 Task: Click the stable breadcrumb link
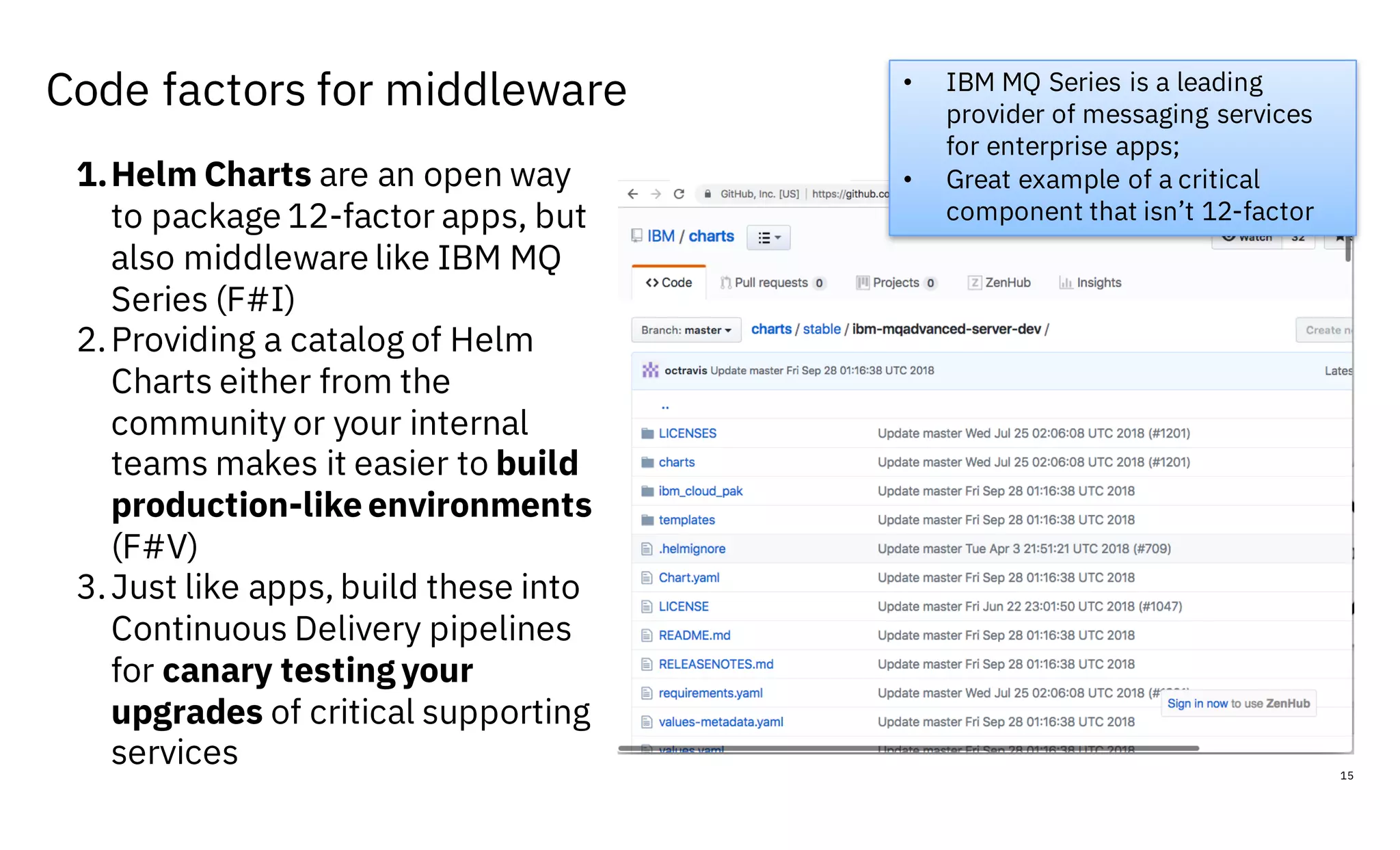(822, 330)
